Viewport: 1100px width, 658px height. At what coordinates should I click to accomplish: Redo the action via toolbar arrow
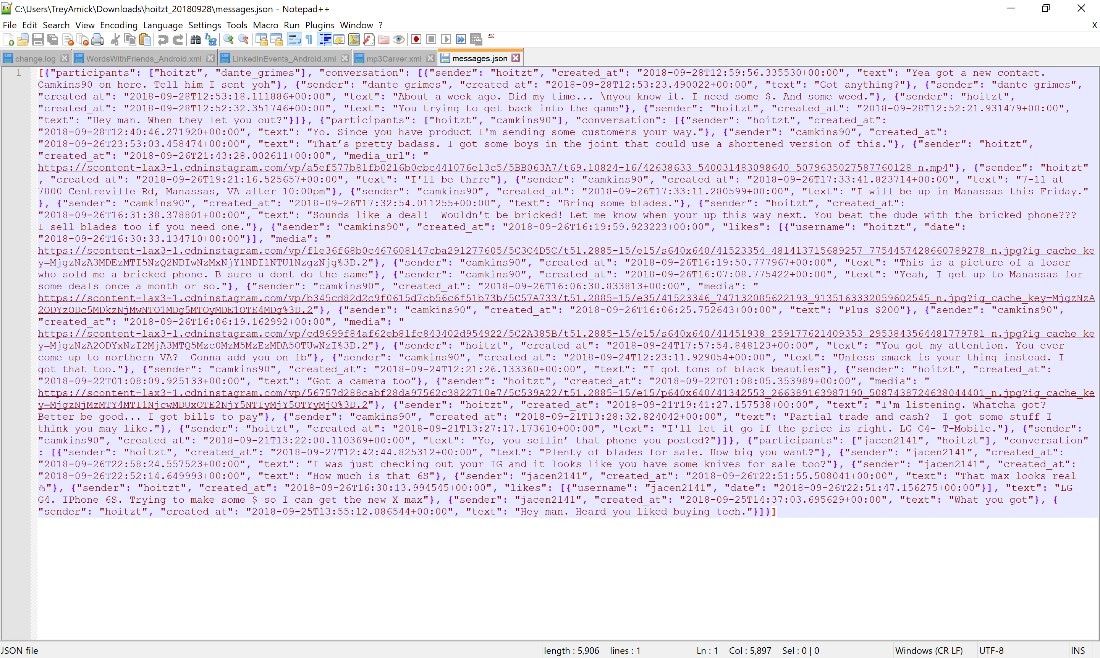click(178, 40)
